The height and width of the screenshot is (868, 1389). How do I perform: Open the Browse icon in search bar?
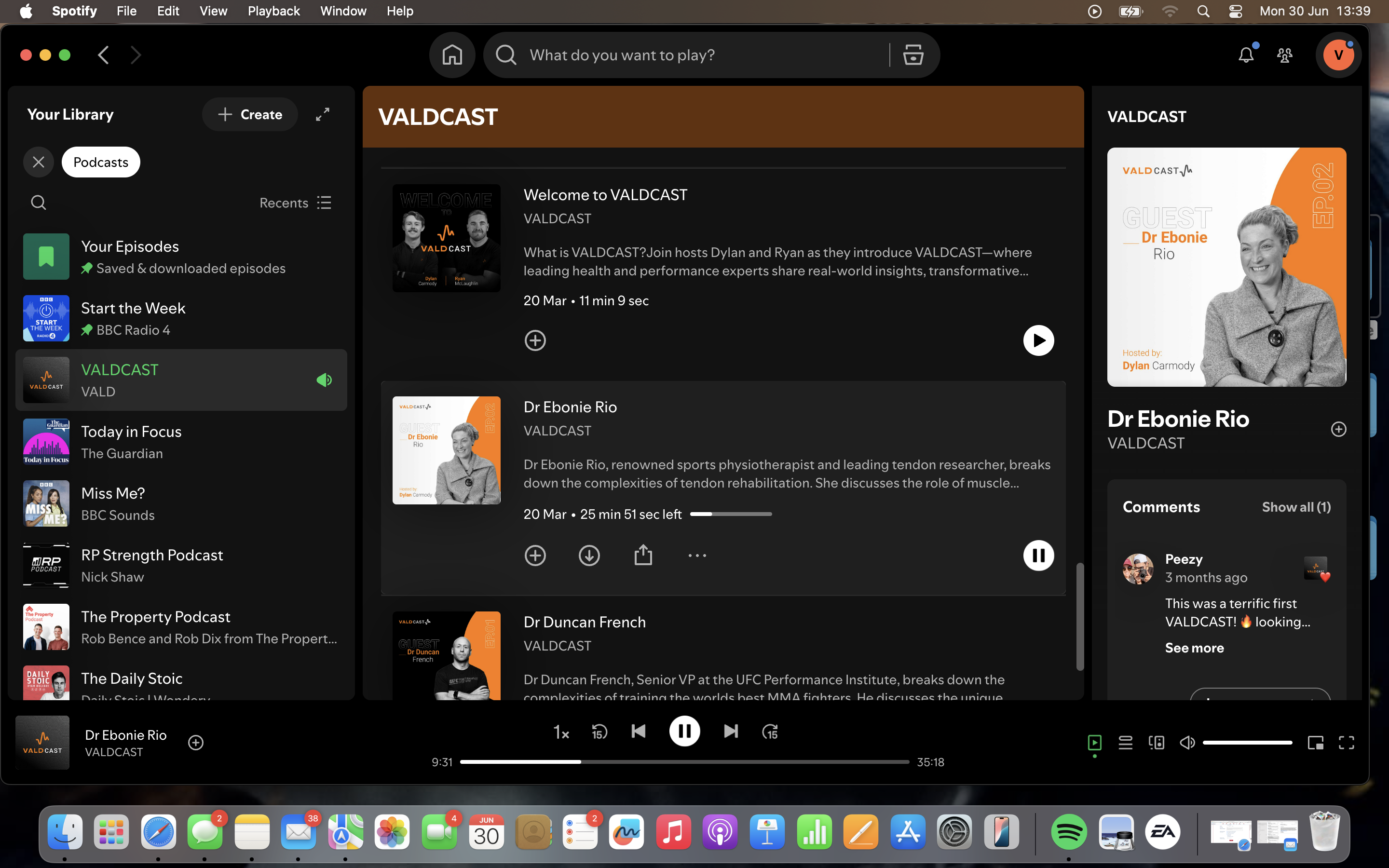912,55
